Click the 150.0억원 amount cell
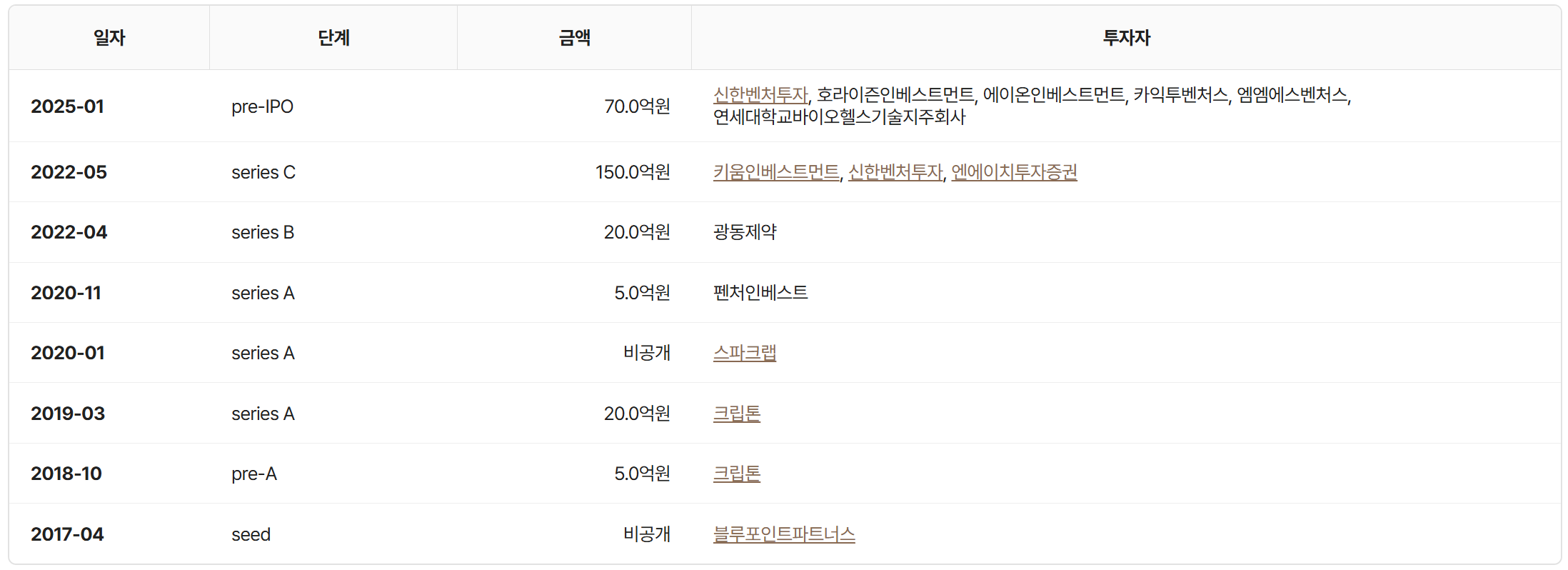 pos(632,172)
